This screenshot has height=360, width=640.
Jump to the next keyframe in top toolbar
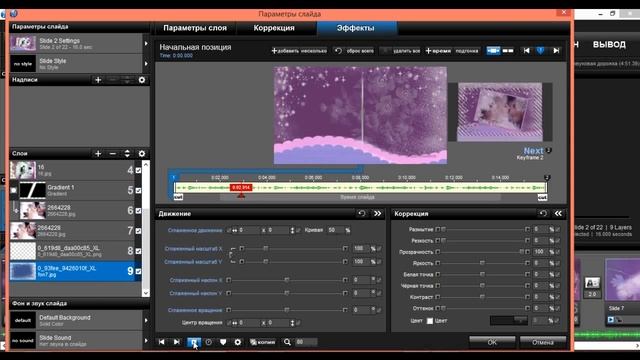(x=556, y=51)
